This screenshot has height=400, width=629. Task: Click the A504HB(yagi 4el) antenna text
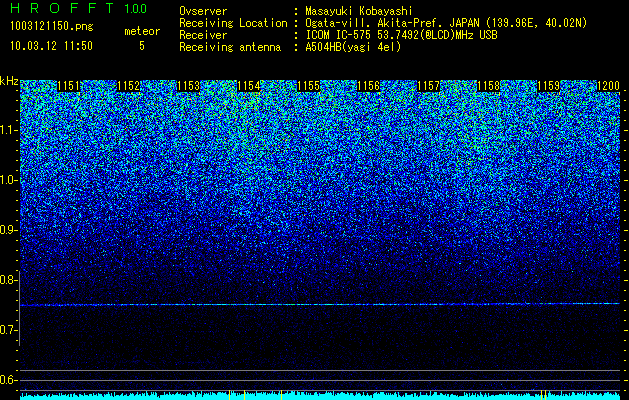point(353,47)
